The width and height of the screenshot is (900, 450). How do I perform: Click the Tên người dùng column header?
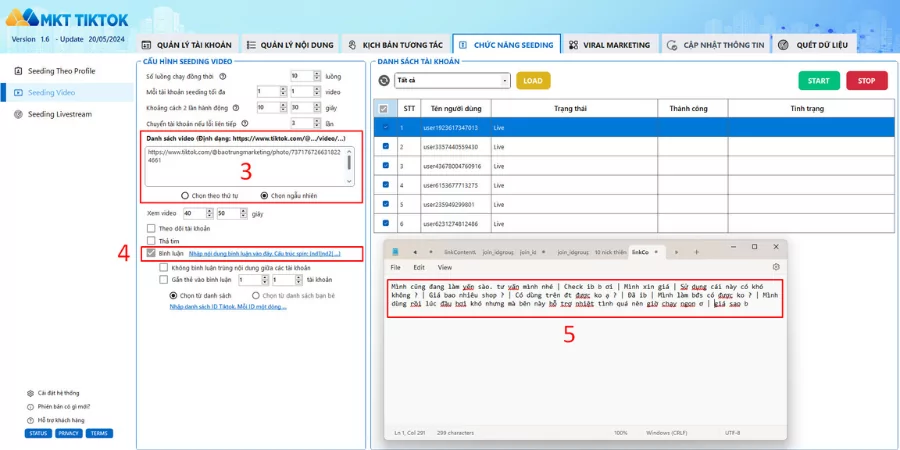point(456,108)
